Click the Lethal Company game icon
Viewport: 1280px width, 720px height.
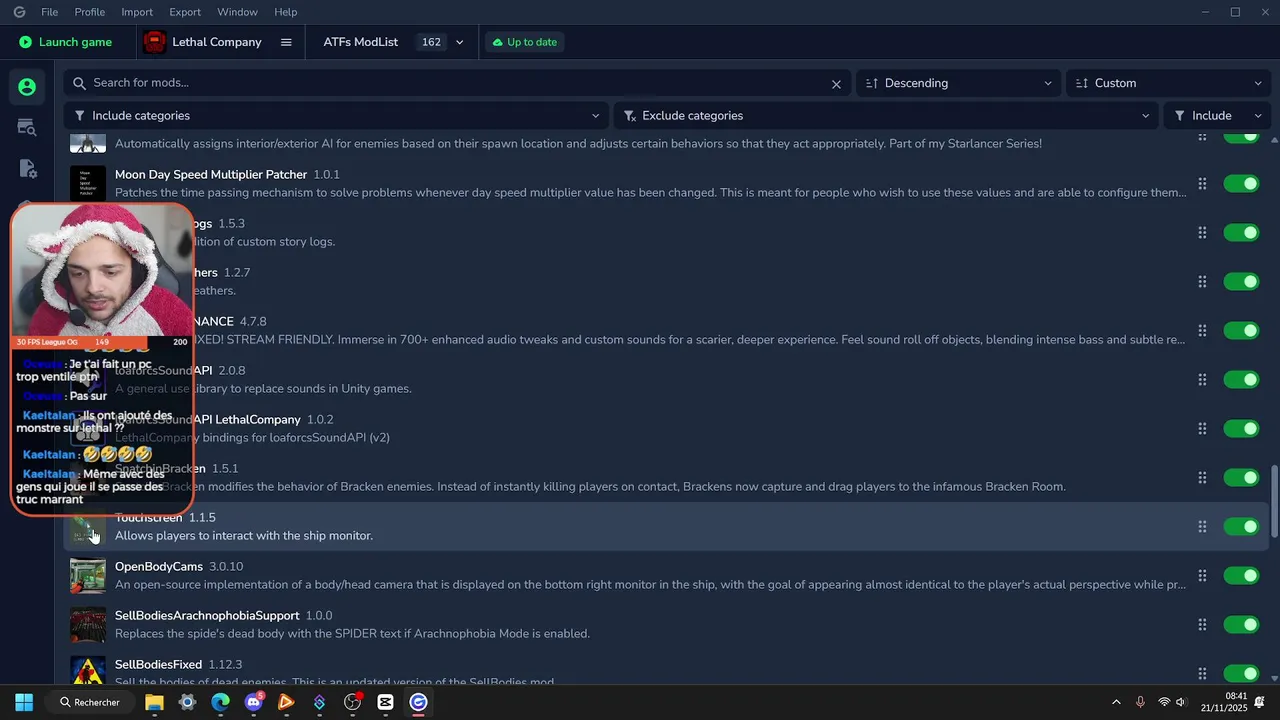[x=154, y=42]
